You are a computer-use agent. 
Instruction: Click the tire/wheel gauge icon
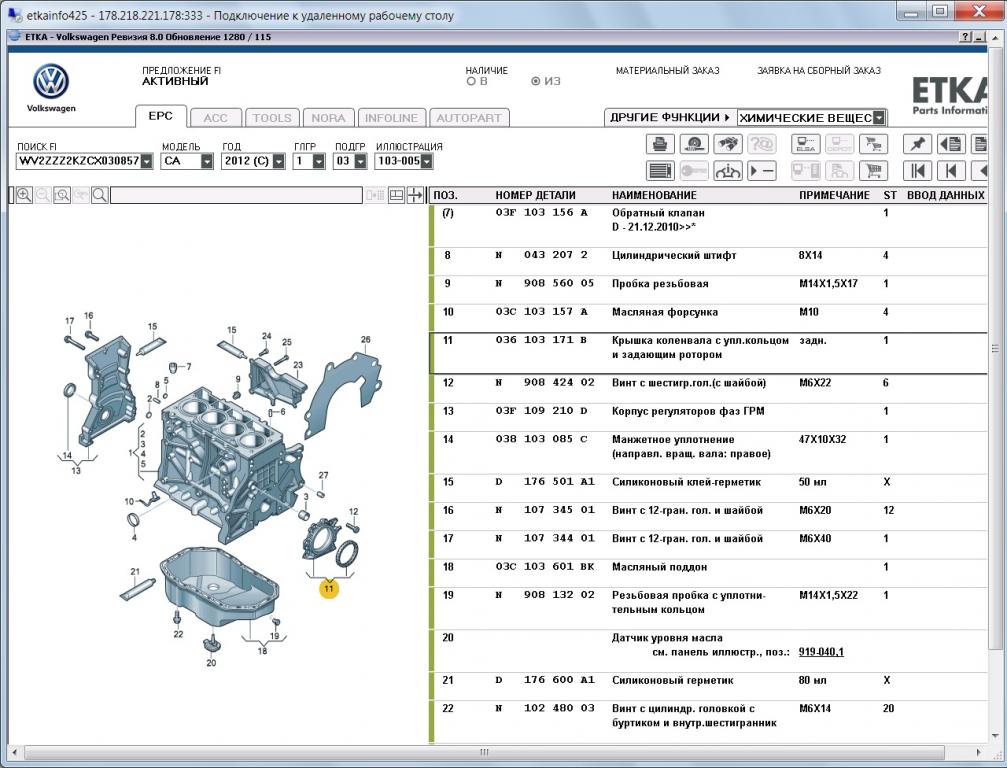pos(694,144)
